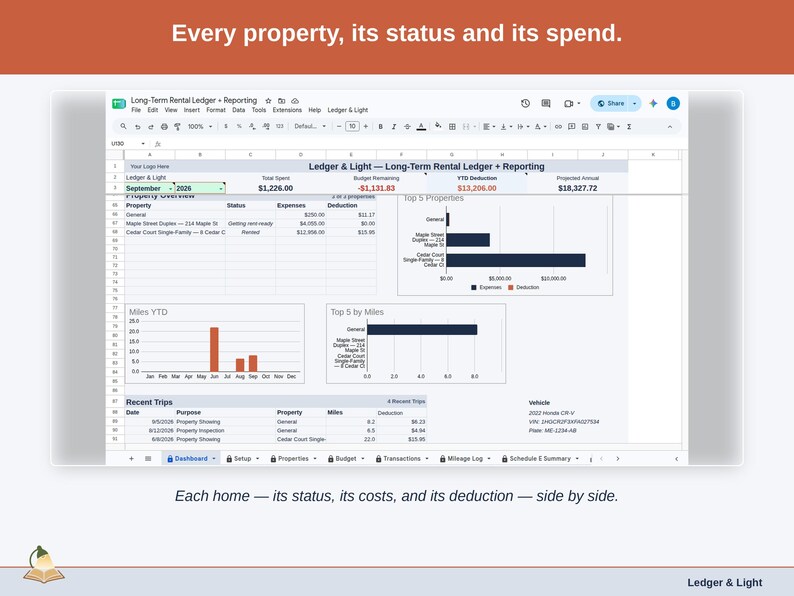The image size is (794, 596).
Task: Open more number formats 123
Action: click(x=280, y=127)
